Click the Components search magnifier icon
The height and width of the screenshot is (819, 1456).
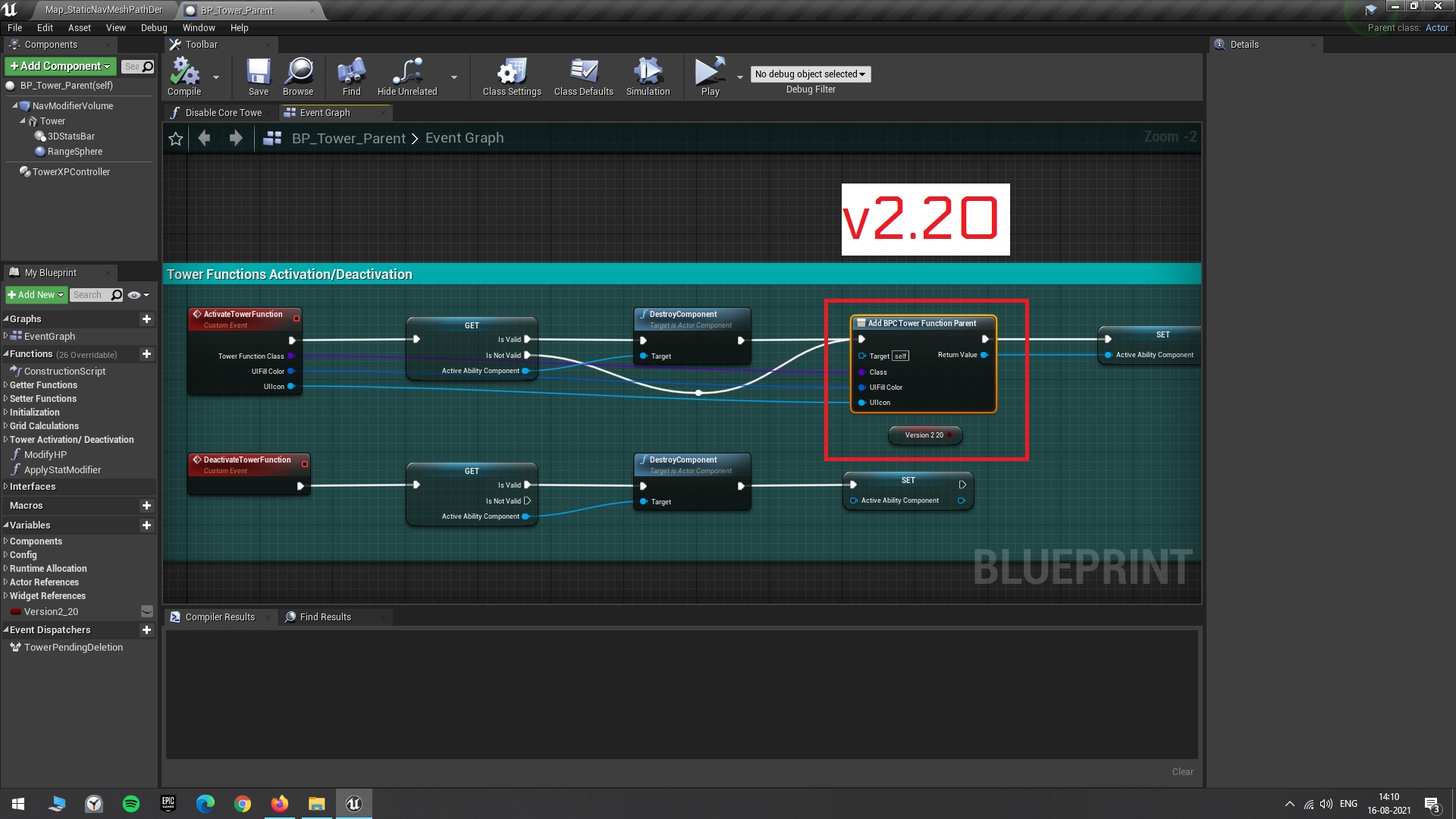[x=148, y=67]
